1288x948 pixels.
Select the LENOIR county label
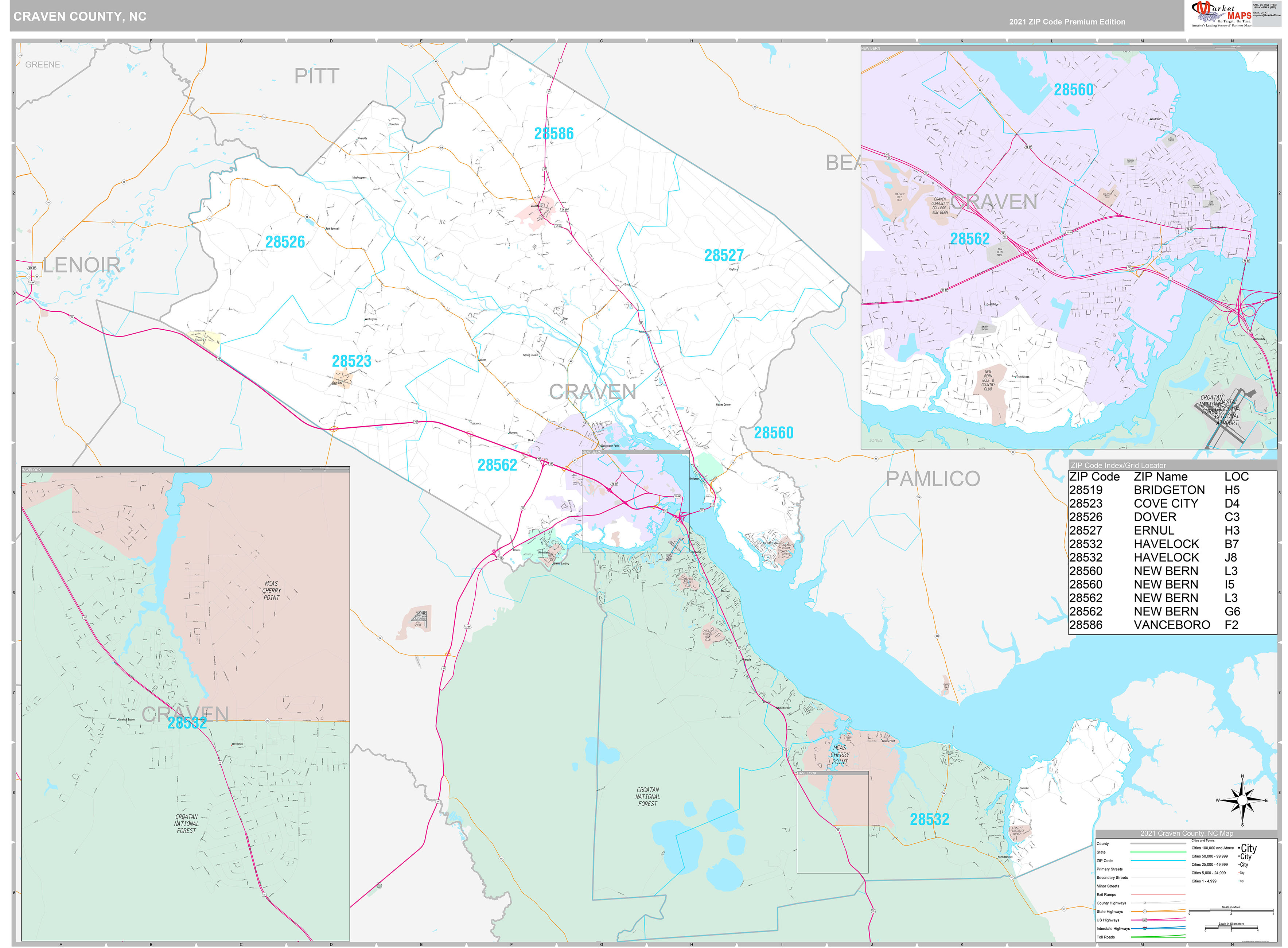[x=81, y=265]
